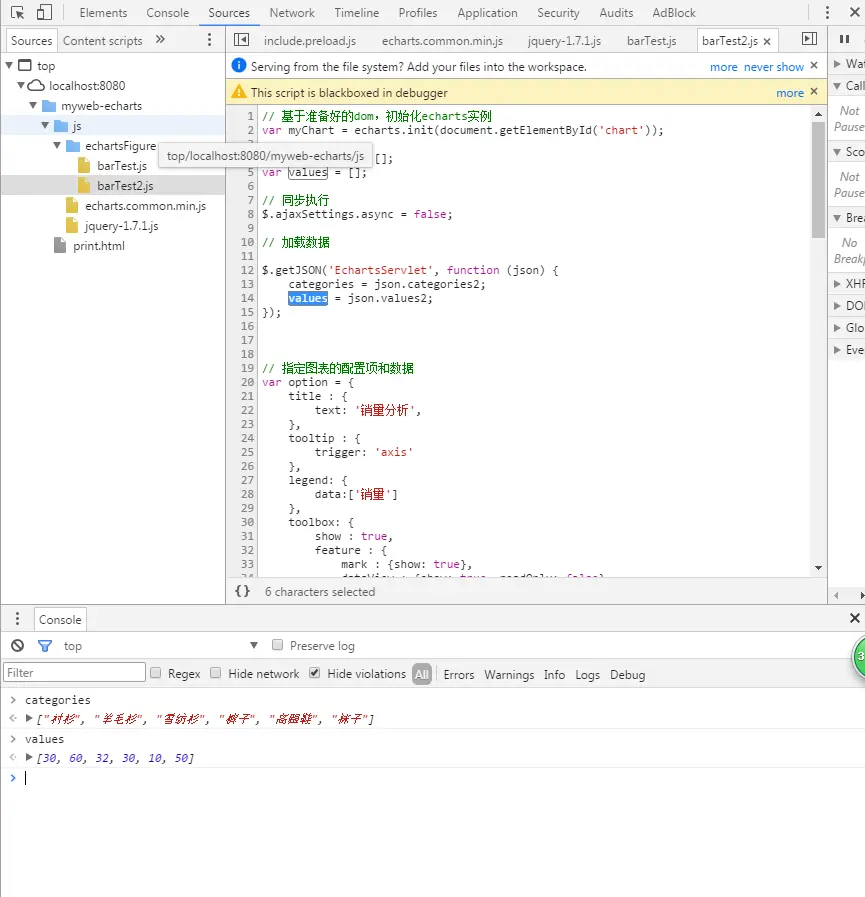Open the Security panel
This screenshot has width=865, height=897.
click(558, 13)
